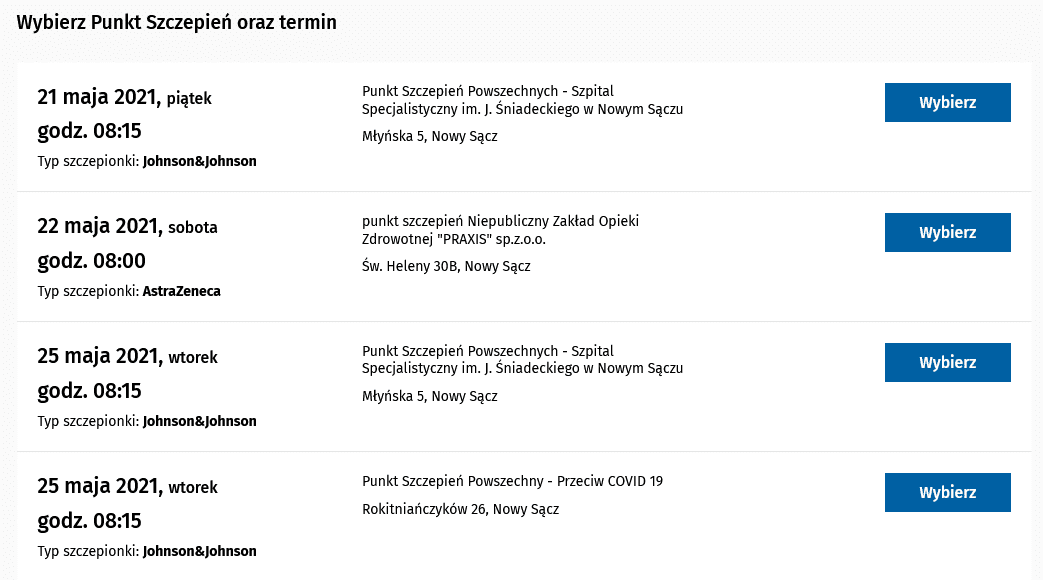Click Johnson&Johnson label in the 21 maja row

pyautogui.click(x=199, y=161)
